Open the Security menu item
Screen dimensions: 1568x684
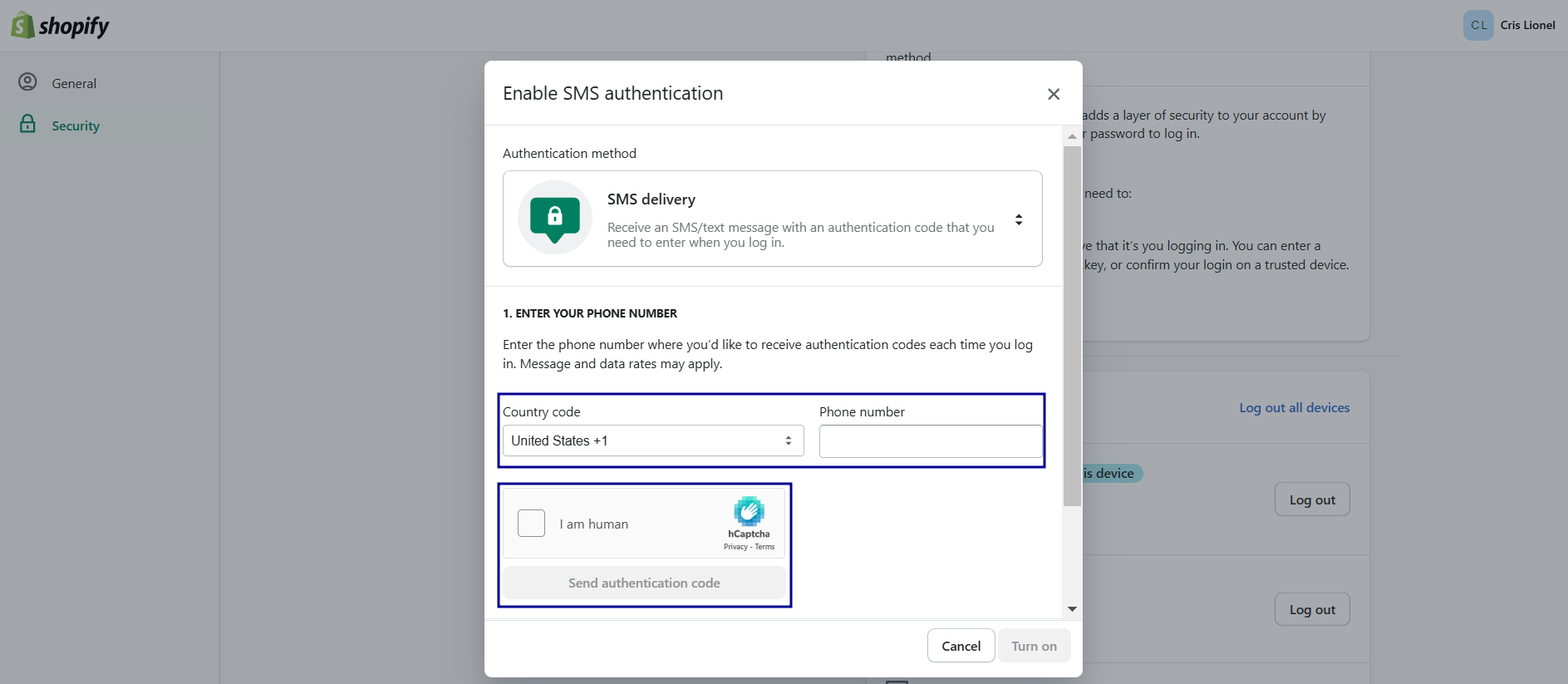pos(110,125)
